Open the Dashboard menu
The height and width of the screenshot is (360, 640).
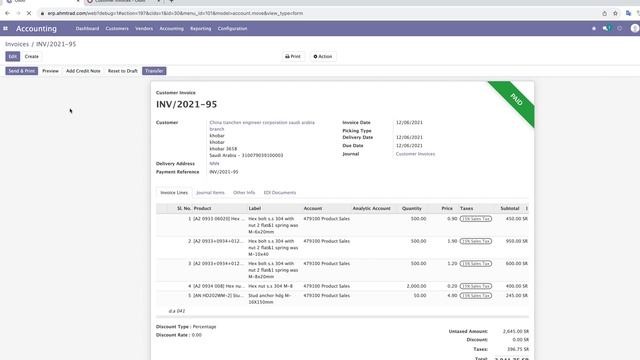87,29
